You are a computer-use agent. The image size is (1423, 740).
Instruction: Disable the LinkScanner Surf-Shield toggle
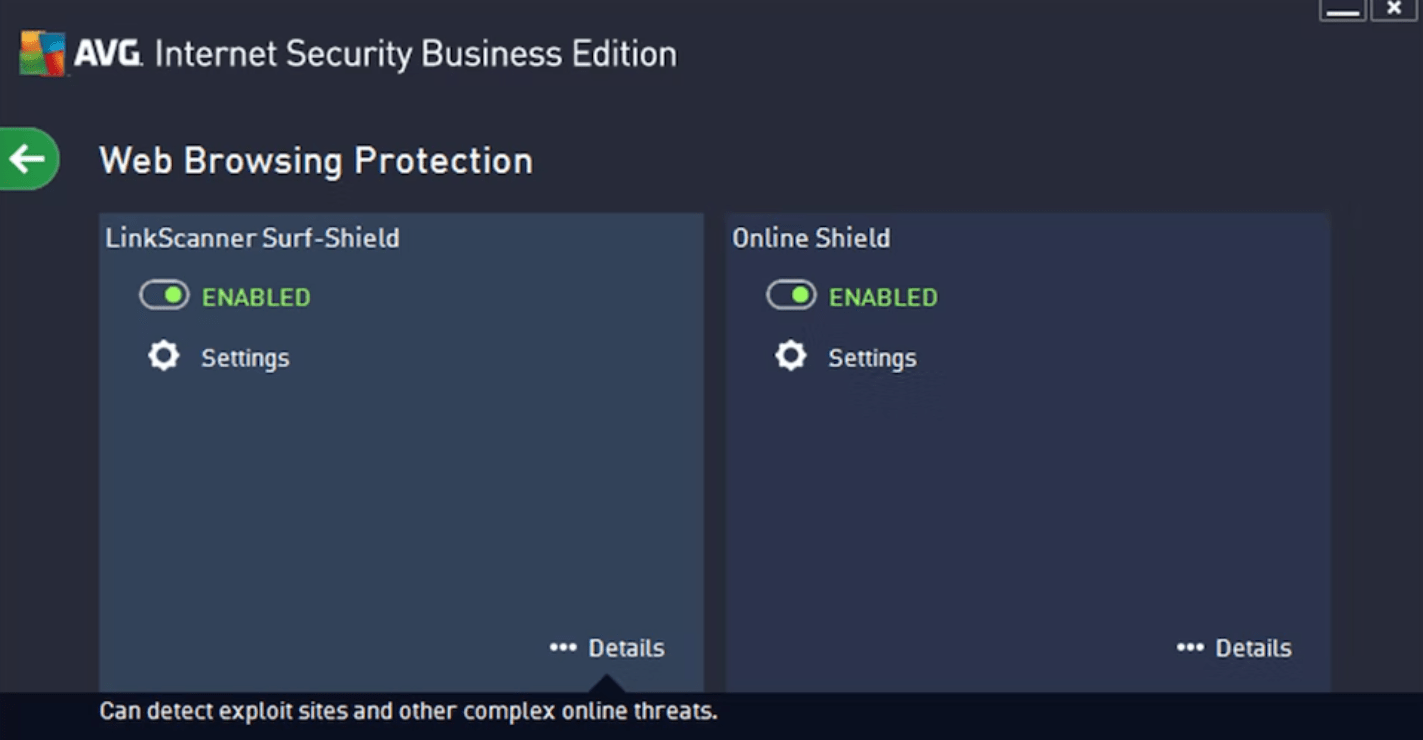click(163, 295)
